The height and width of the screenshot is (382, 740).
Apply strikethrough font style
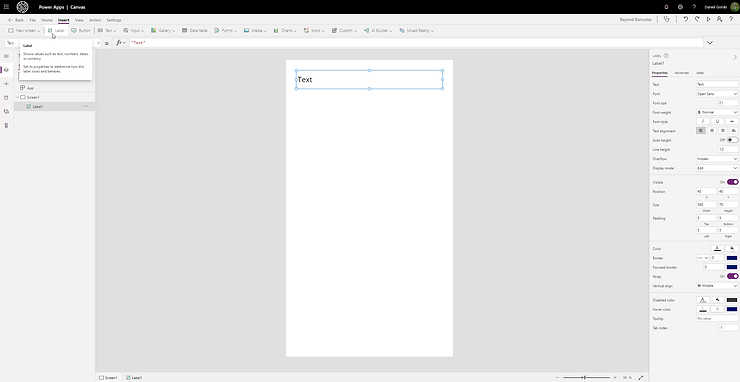point(732,121)
